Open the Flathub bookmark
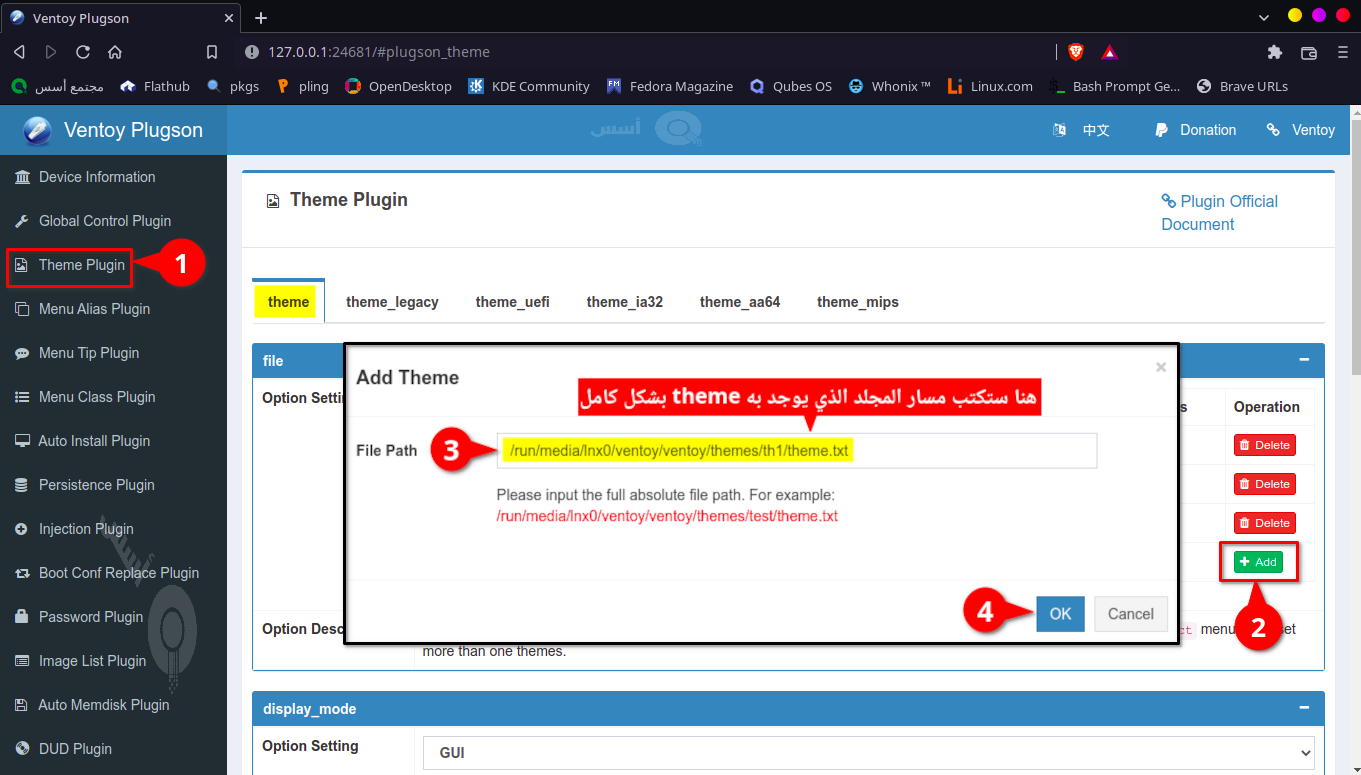 click(155, 86)
